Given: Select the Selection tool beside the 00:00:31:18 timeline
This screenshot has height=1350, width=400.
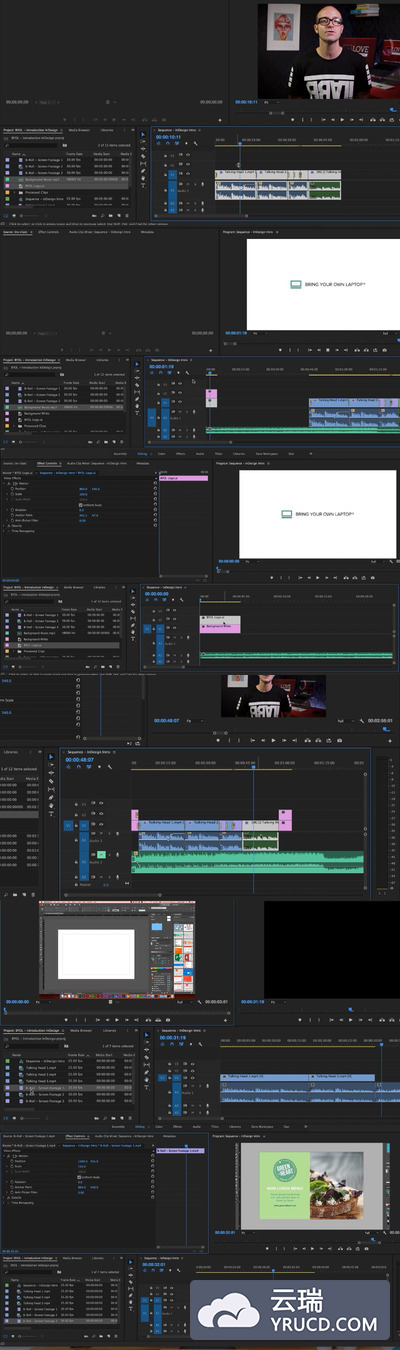Looking at the screenshot, I should tap(146, 1035).
